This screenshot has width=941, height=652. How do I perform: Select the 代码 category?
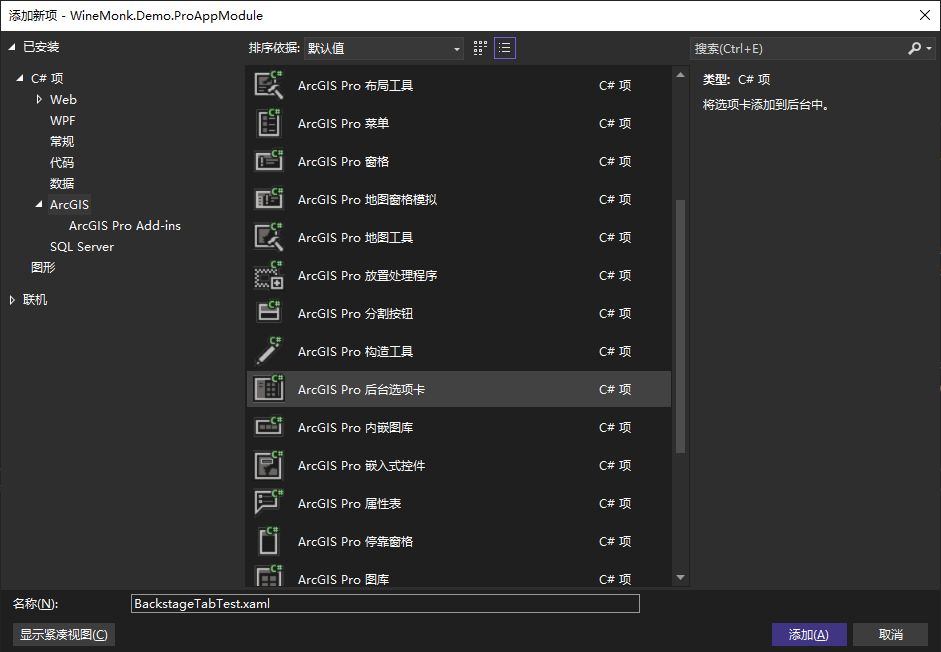point(62,162)
